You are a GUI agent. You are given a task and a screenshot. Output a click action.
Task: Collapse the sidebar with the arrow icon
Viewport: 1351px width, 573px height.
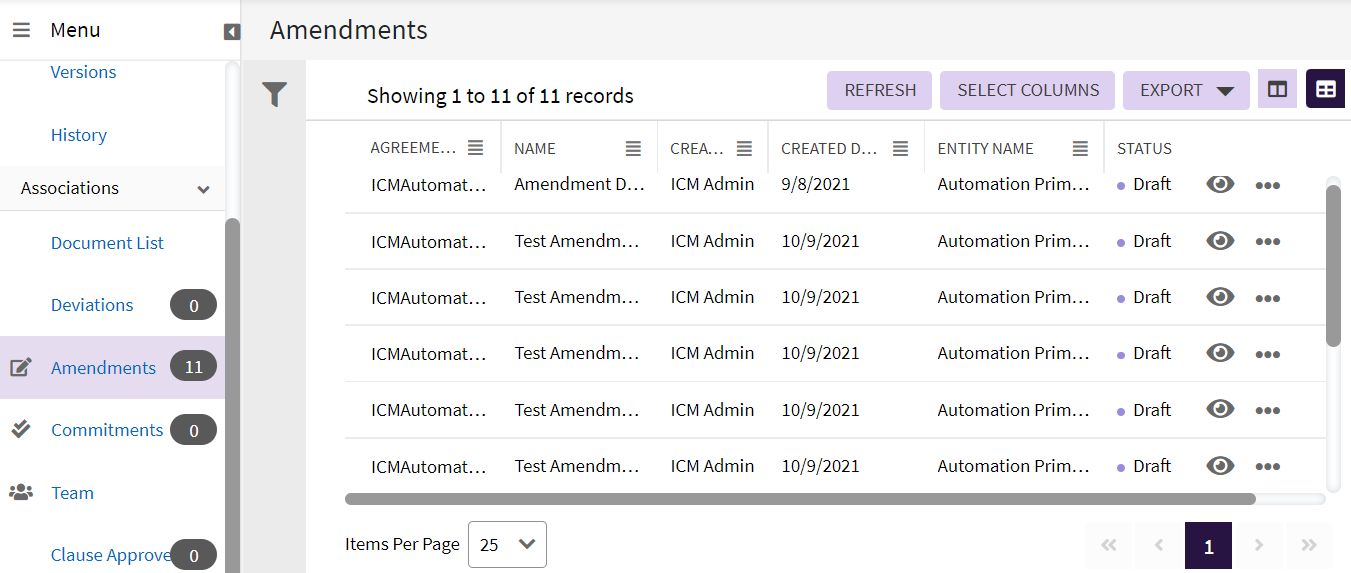click(232, 32)
